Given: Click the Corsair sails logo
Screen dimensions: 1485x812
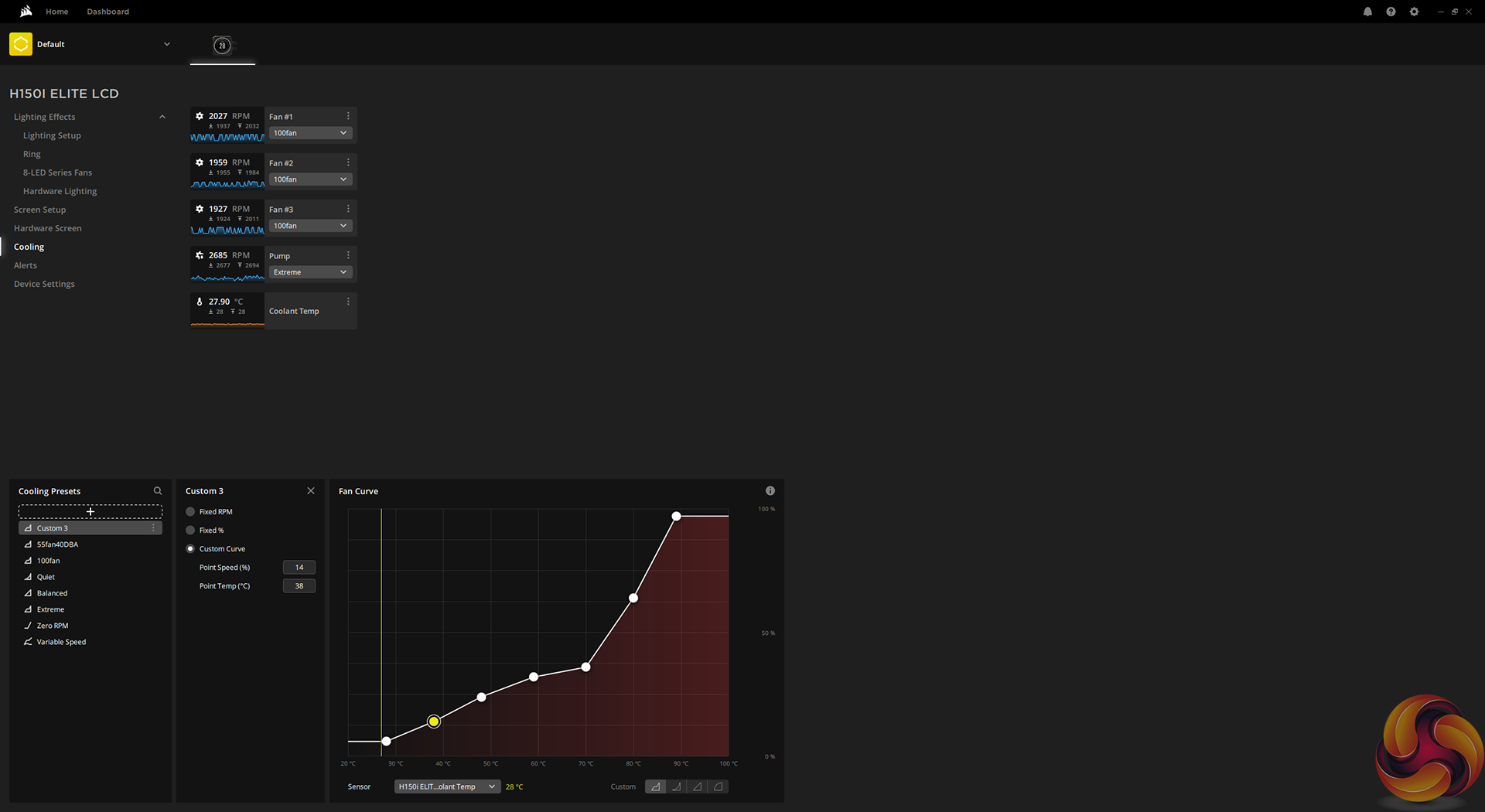Looking at the screenshot, I should (x=26, y=11).
